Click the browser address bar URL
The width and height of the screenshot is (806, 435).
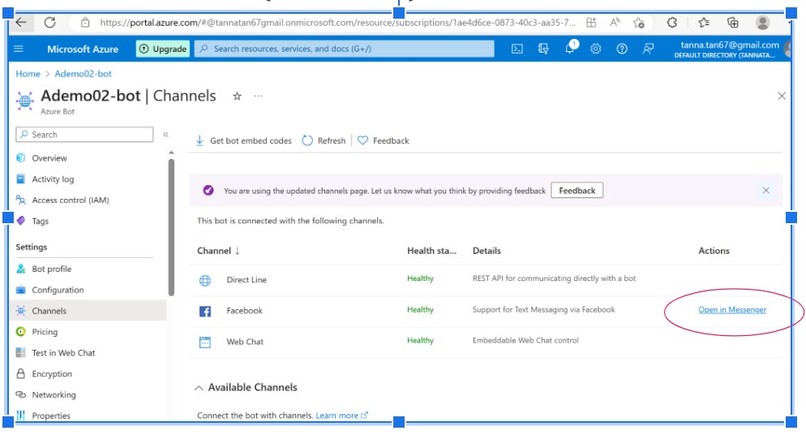(337, 22)
